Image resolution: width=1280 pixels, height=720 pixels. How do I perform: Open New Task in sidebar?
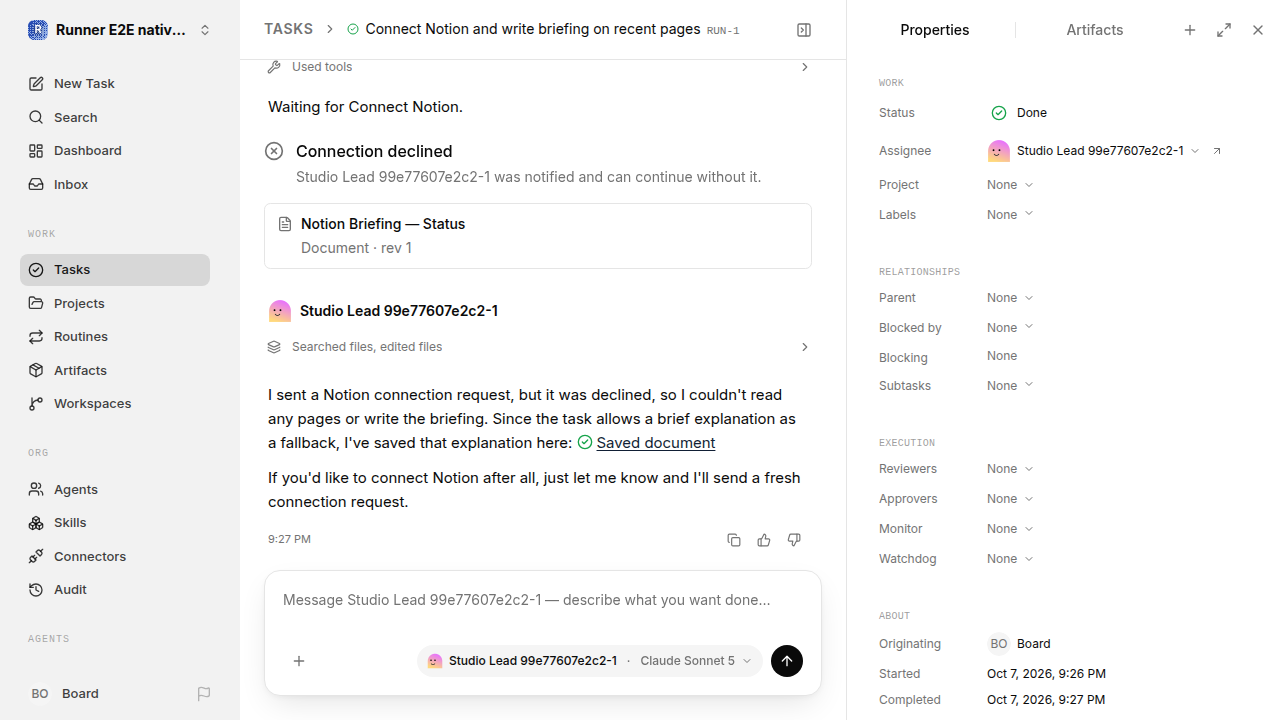tap(115, 84)
